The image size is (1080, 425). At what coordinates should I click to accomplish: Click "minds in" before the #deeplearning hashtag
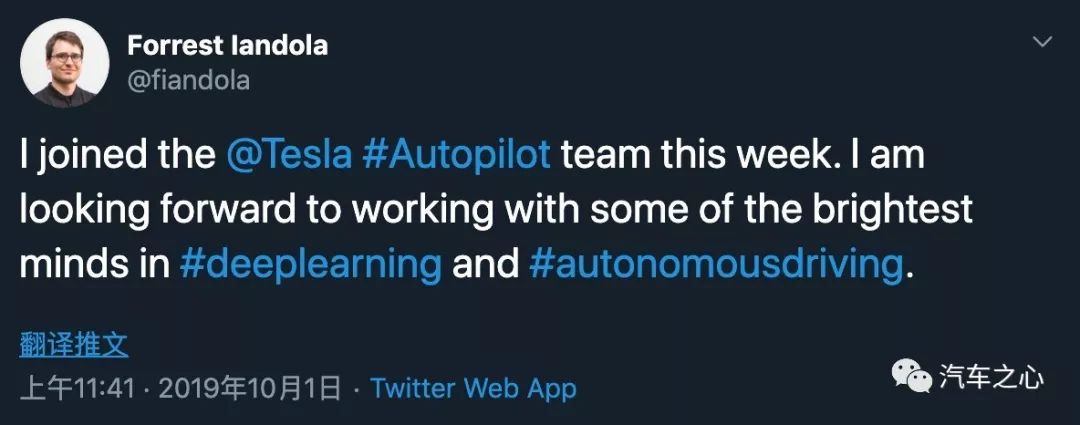pyautogui.click(x=94, y=264)
